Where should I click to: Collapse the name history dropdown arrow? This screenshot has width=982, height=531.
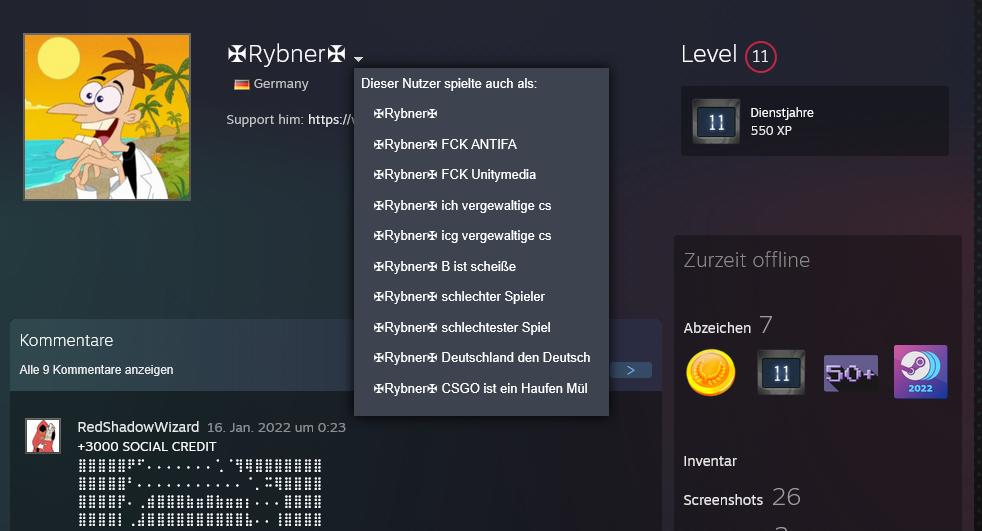click(358, 59)
